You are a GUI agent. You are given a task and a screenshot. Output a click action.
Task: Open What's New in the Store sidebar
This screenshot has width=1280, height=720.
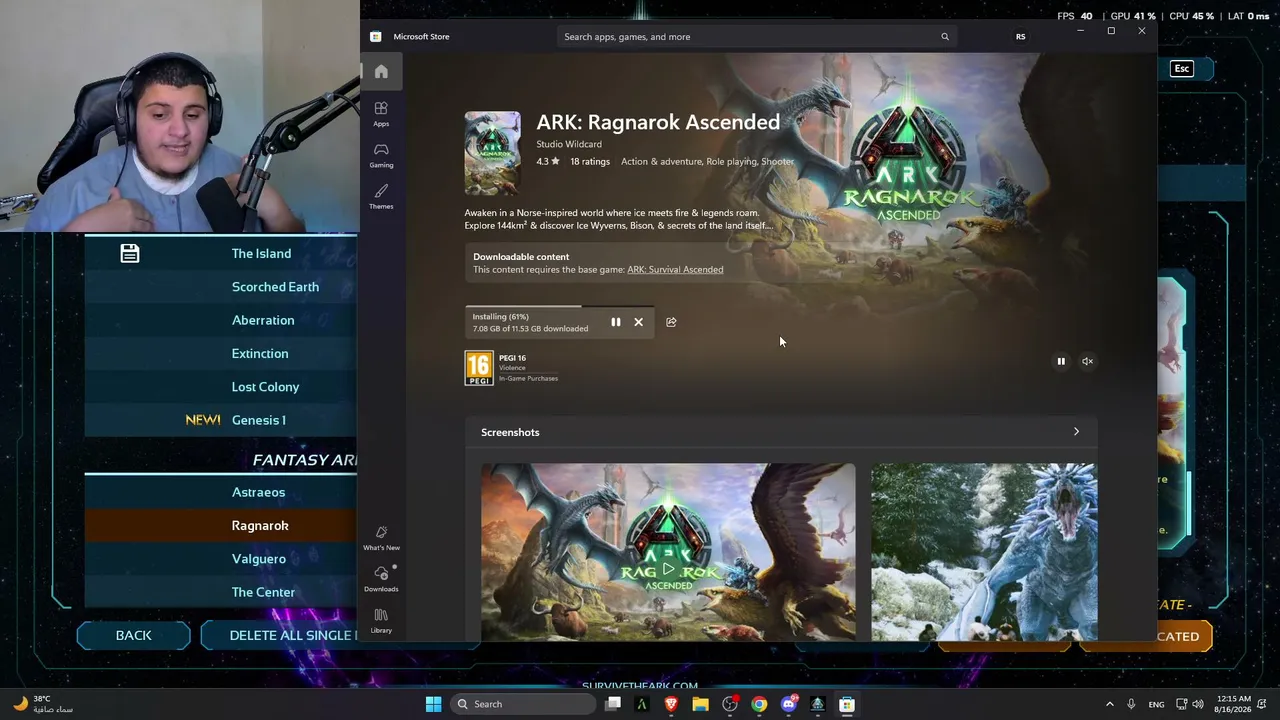coord(381,538)
